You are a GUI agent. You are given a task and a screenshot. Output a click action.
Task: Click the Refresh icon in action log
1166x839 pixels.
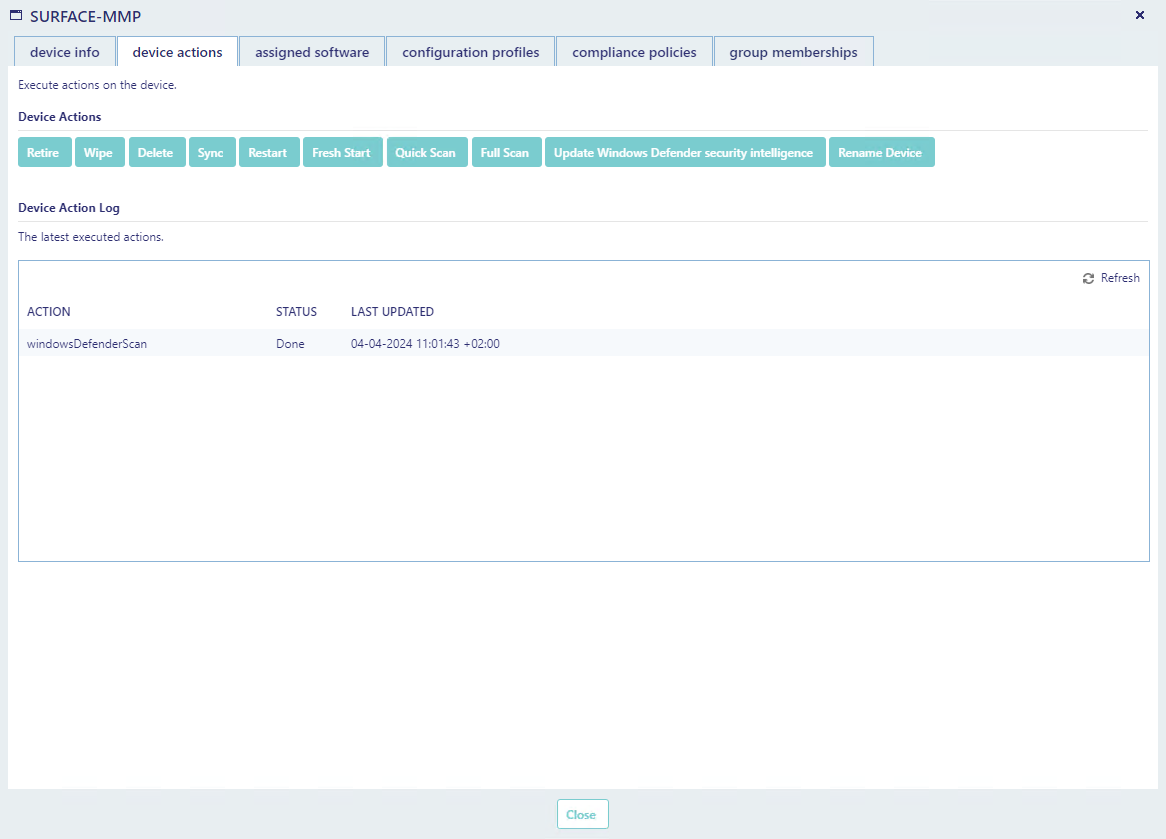1088,279
